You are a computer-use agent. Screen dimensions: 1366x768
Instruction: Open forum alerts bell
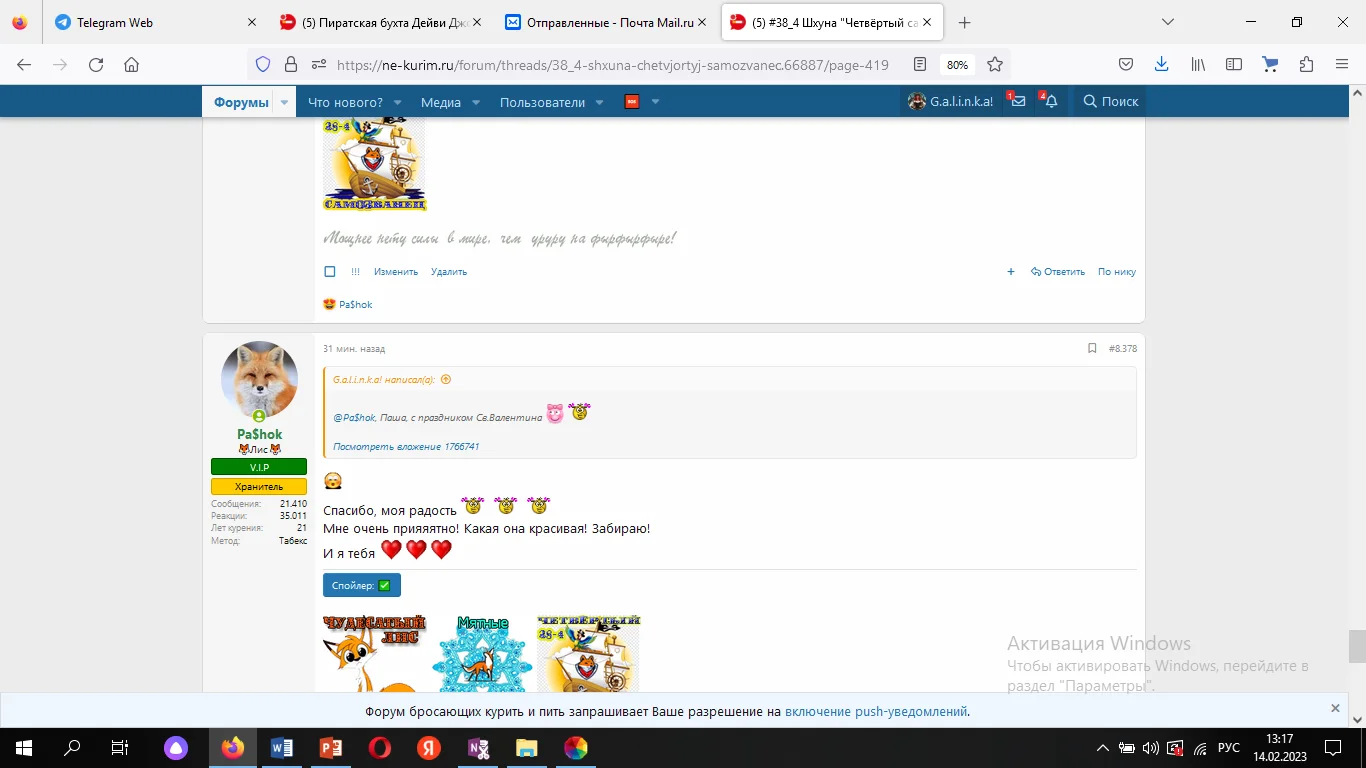[x=1050, y=101]
